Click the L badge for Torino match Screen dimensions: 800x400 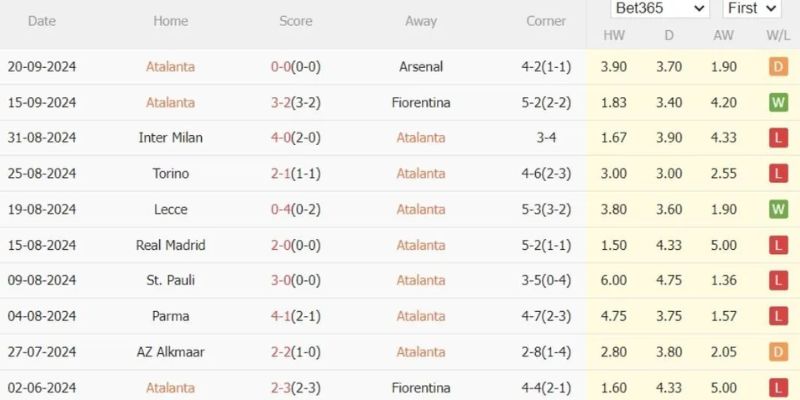coord(778,174)
